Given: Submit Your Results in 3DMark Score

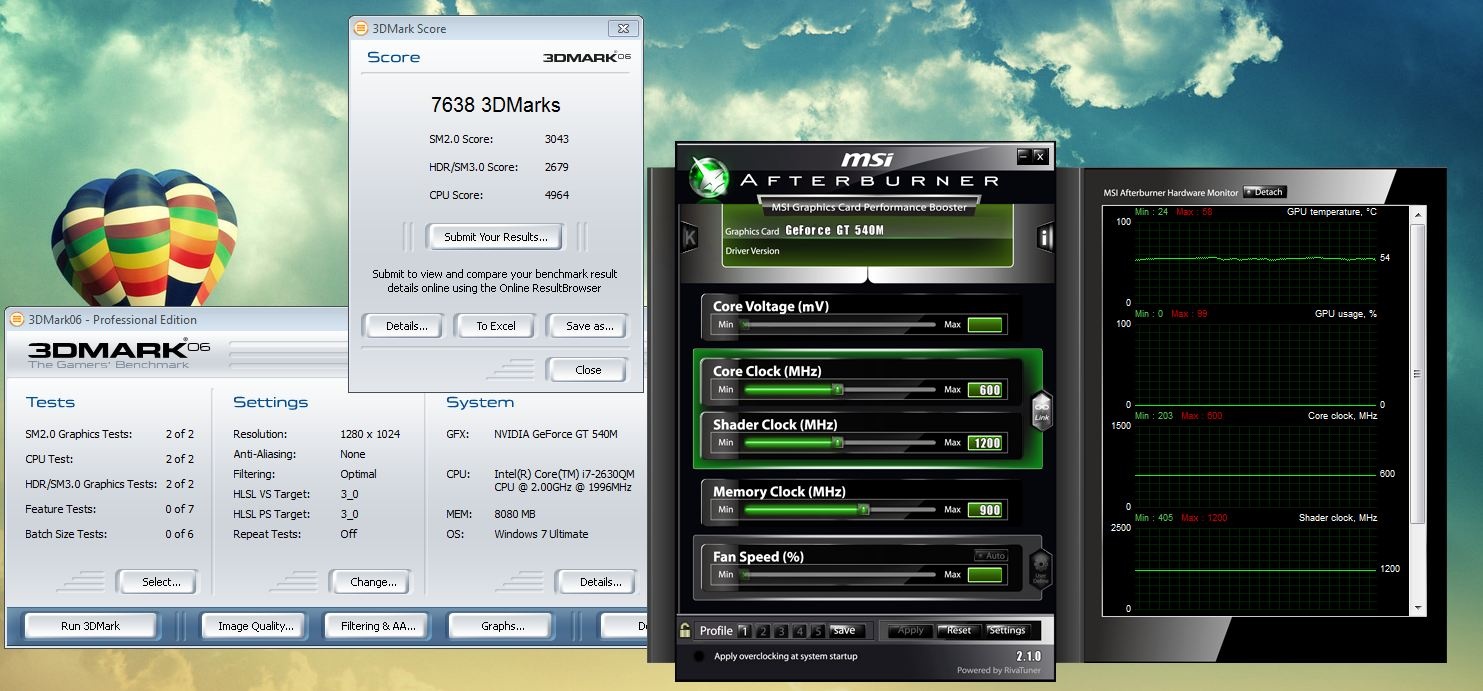Looking at the screenshot, I should [496, 237].
